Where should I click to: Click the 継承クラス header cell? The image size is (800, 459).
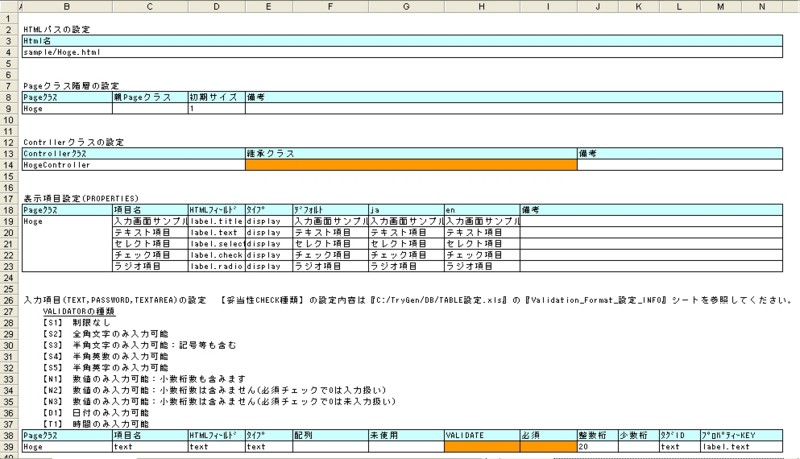pos(411,154)
